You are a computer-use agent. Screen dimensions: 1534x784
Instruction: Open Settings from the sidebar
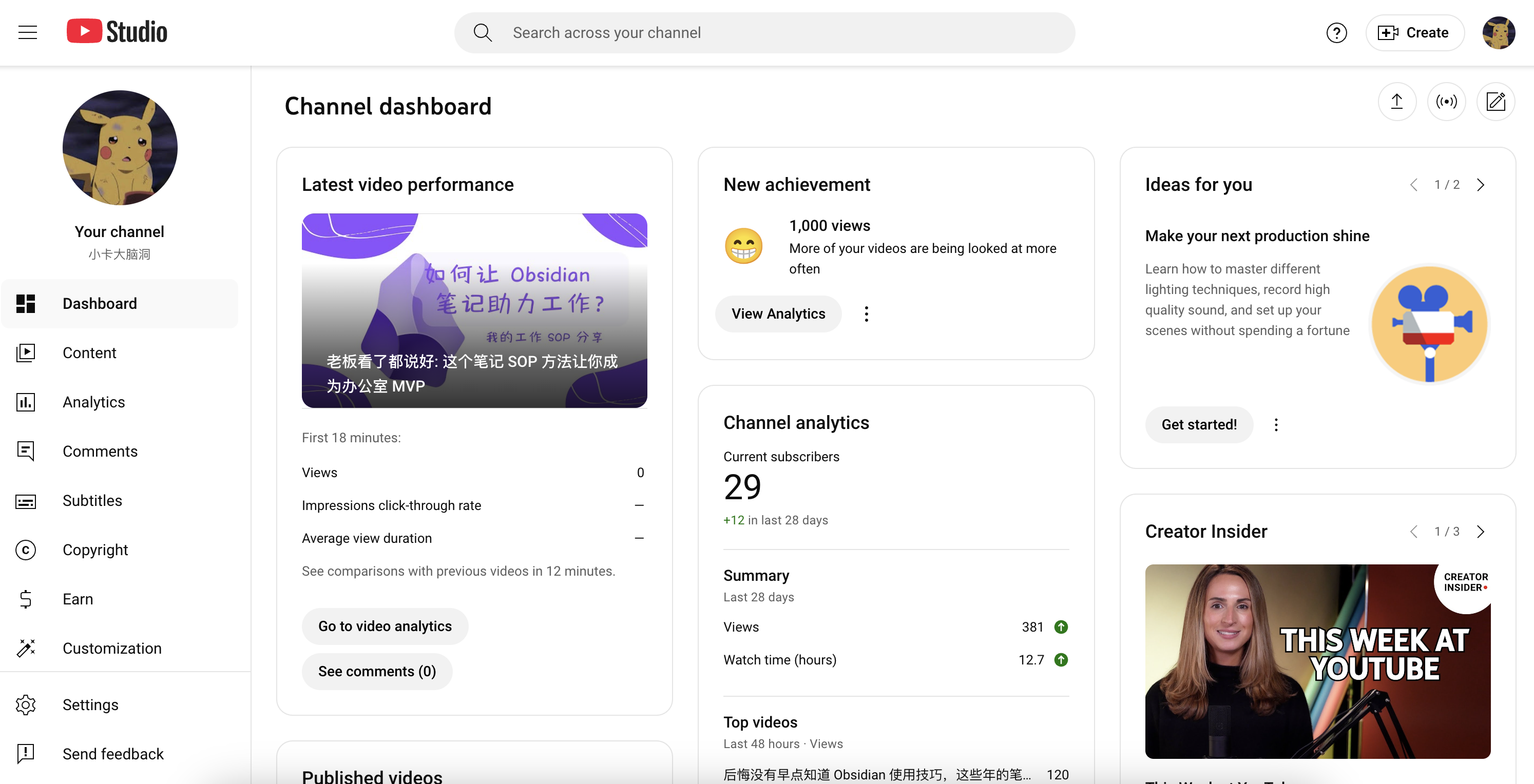coord(120,705)
